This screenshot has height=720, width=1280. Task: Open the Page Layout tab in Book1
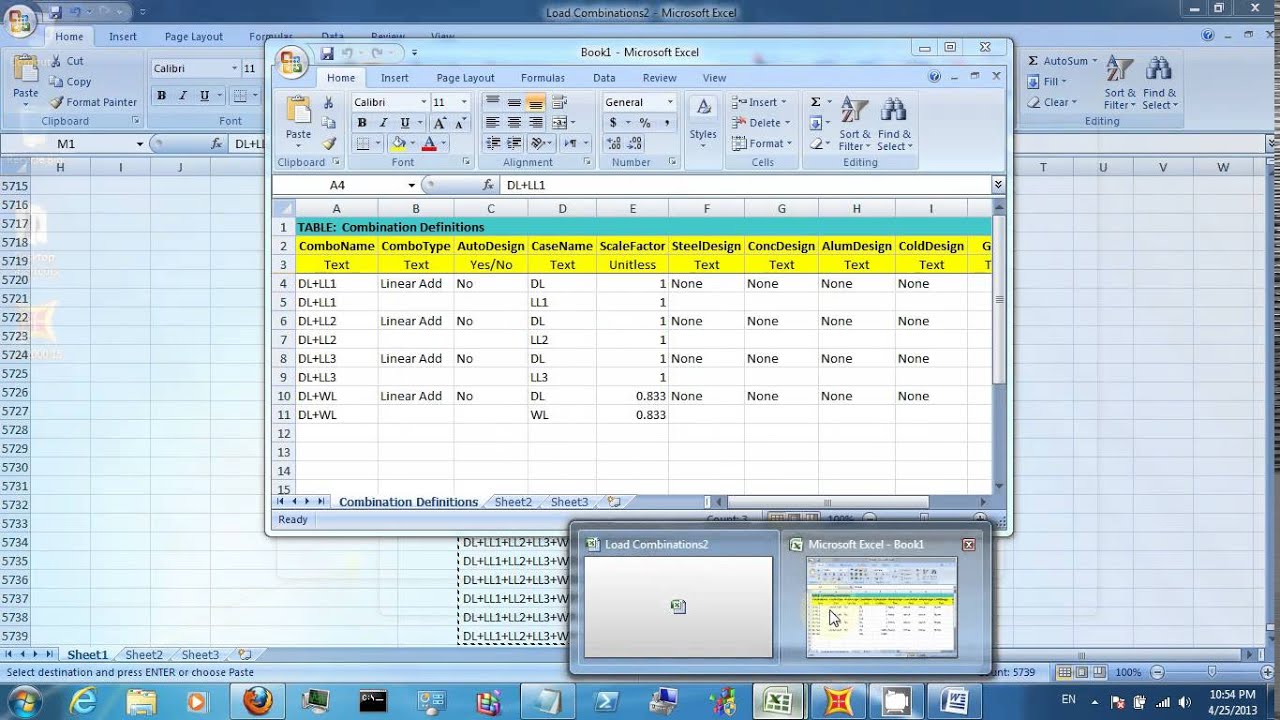465,78
